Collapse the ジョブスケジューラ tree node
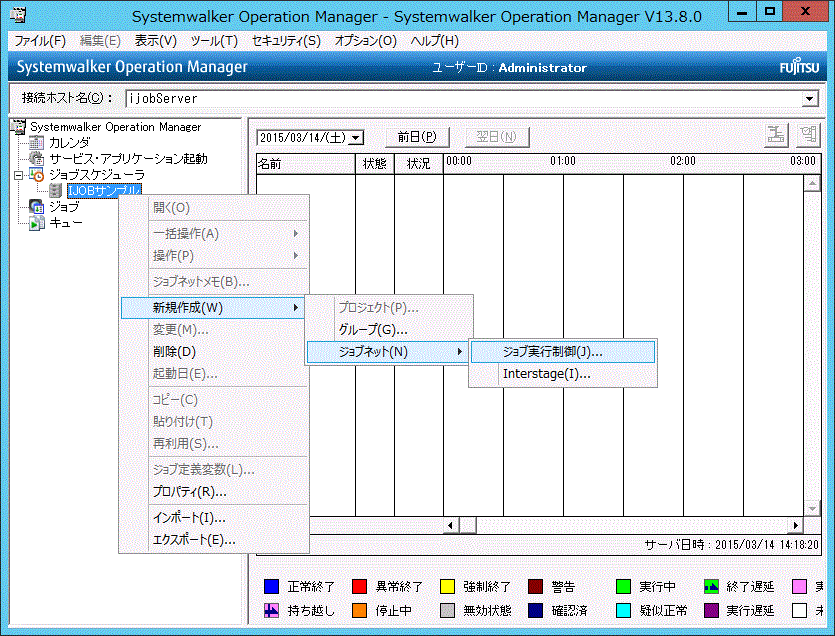Screen dimensions: 835x636 click(x=19, y=175)
